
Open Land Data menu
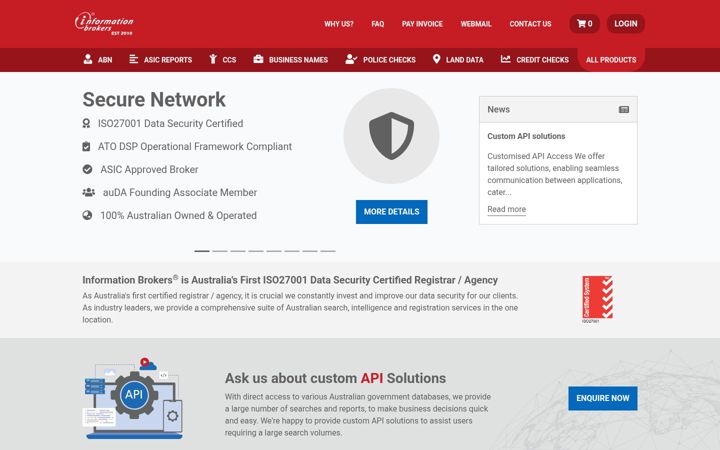[x=458, y=60]
